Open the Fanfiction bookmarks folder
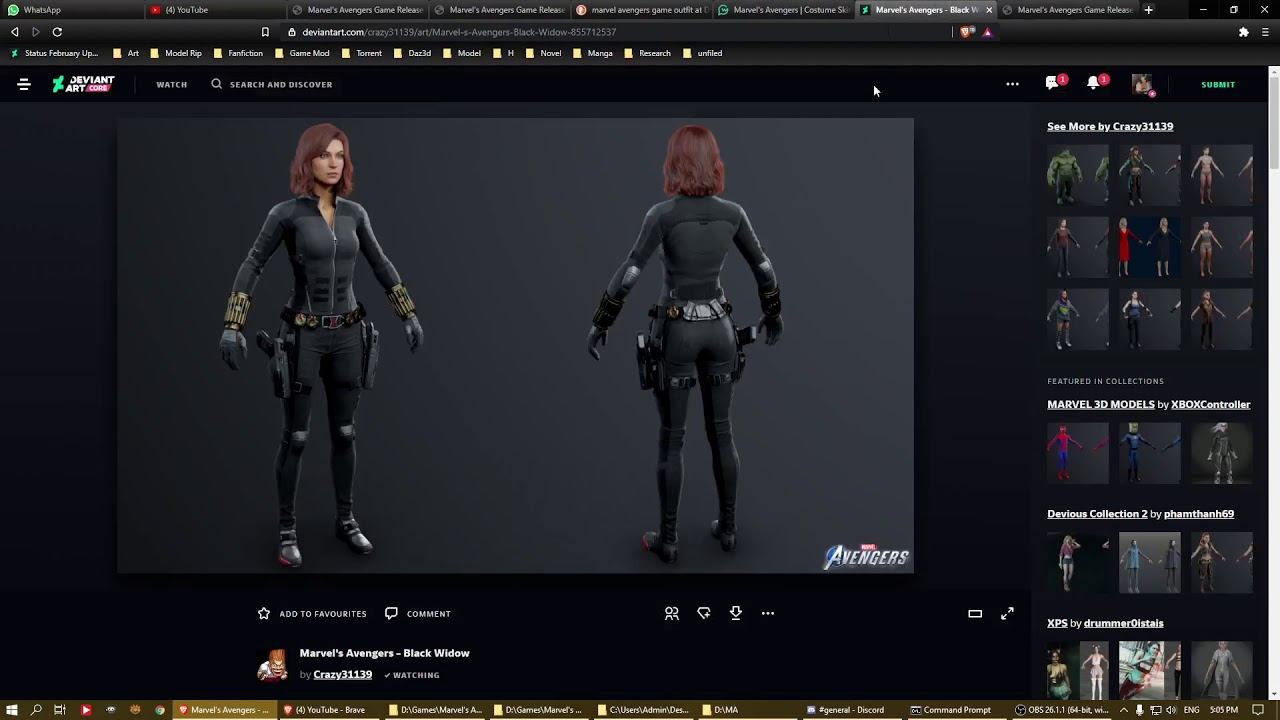 pos(238,53)
